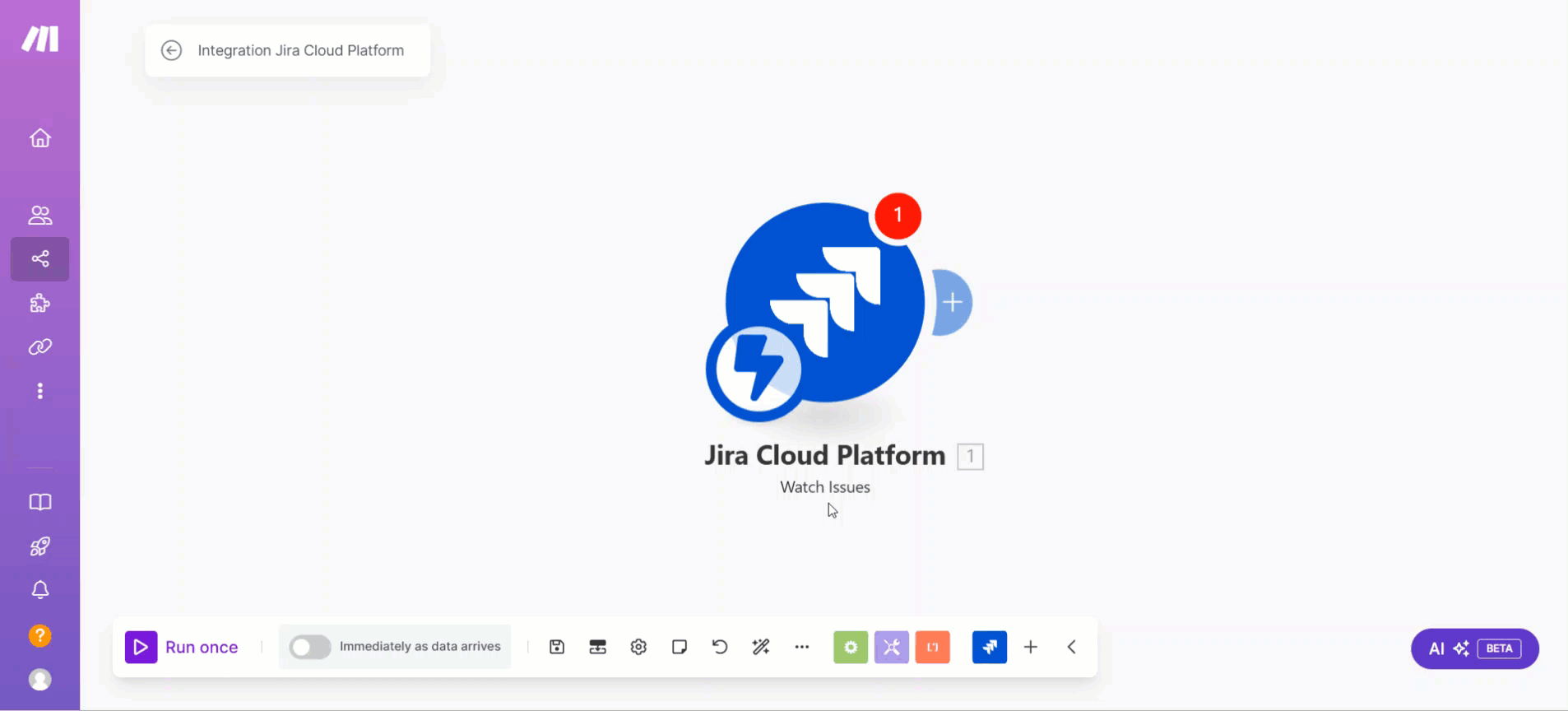Viewport: 1568px width, 711px height.
Task: Open the scenario inputs icon
Action: click(598, 647)
